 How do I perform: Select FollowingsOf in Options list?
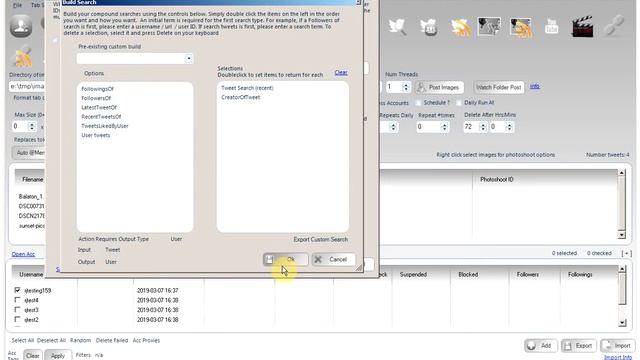point(97,89)
